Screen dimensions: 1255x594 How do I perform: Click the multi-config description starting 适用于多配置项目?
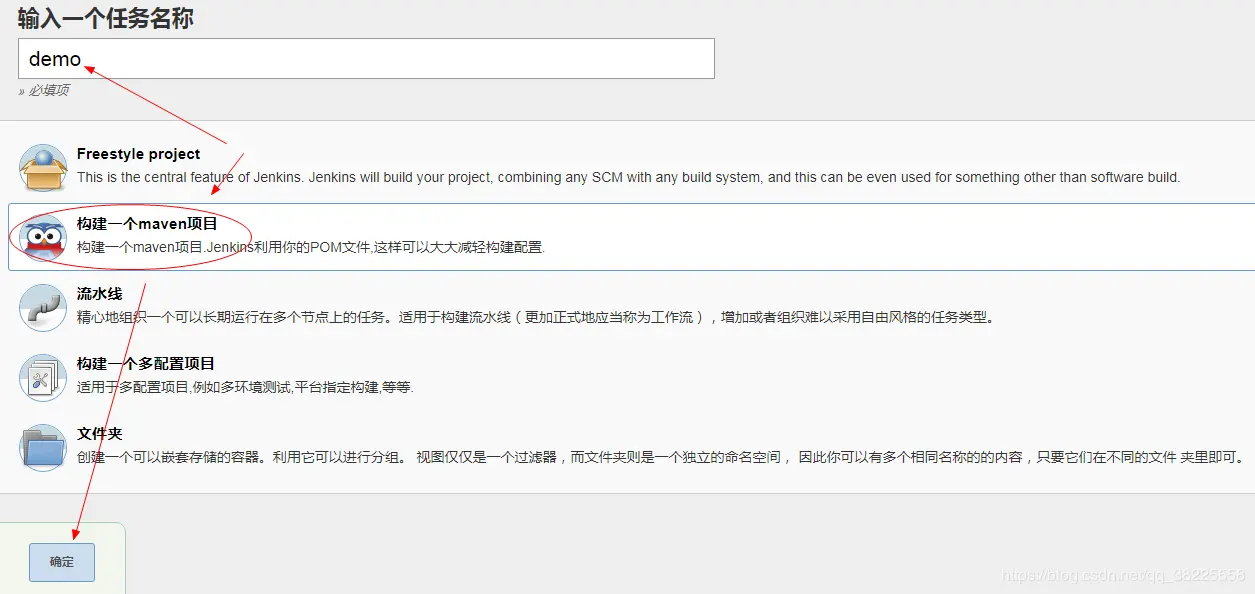(x=245, y=387)
